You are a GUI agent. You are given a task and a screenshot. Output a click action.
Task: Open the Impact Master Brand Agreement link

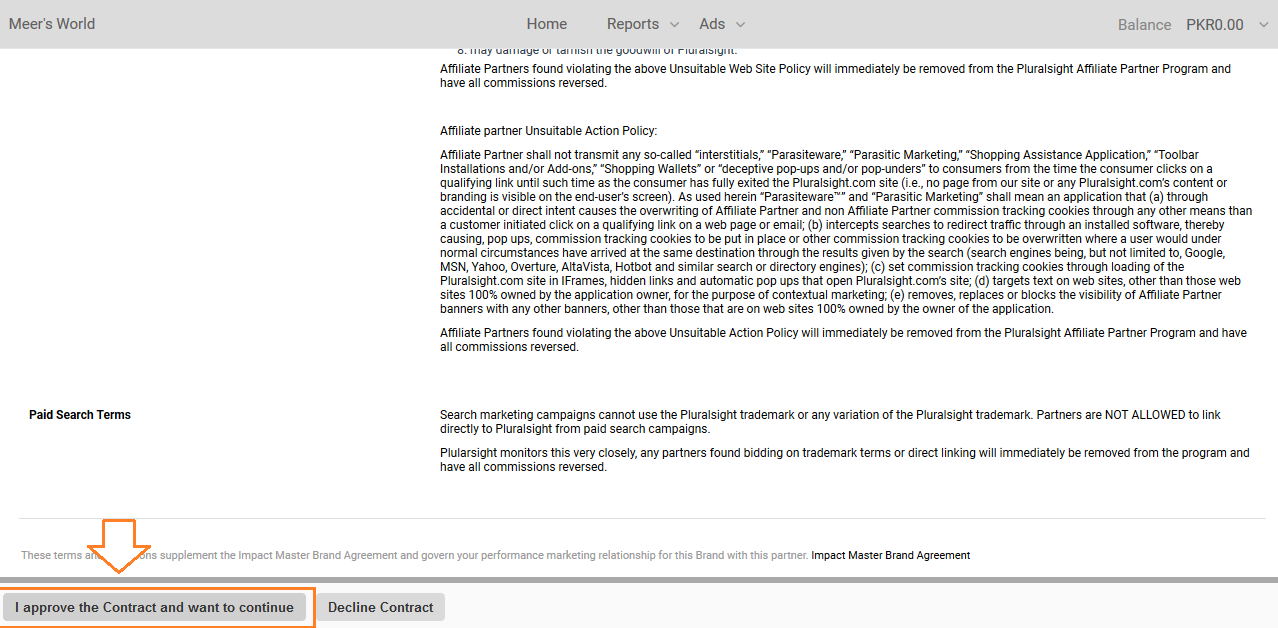(x=891, y=555)
